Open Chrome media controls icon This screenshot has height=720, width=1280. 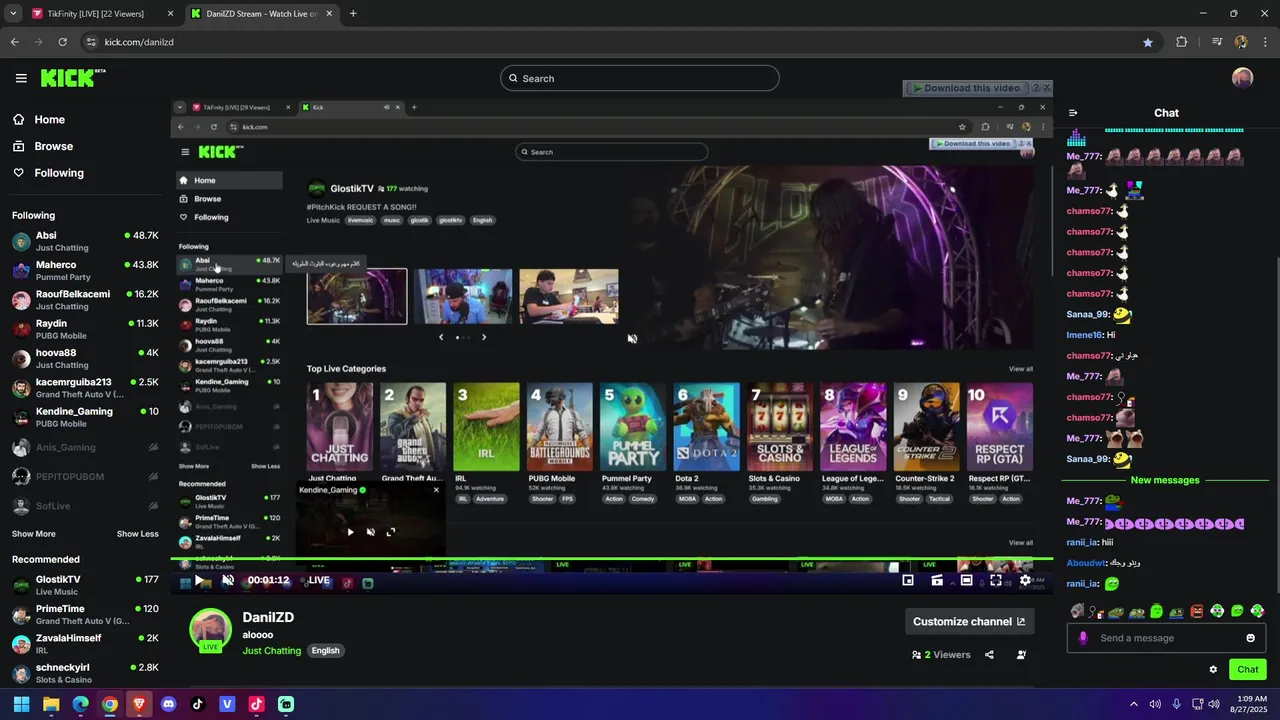(1217, 42)
